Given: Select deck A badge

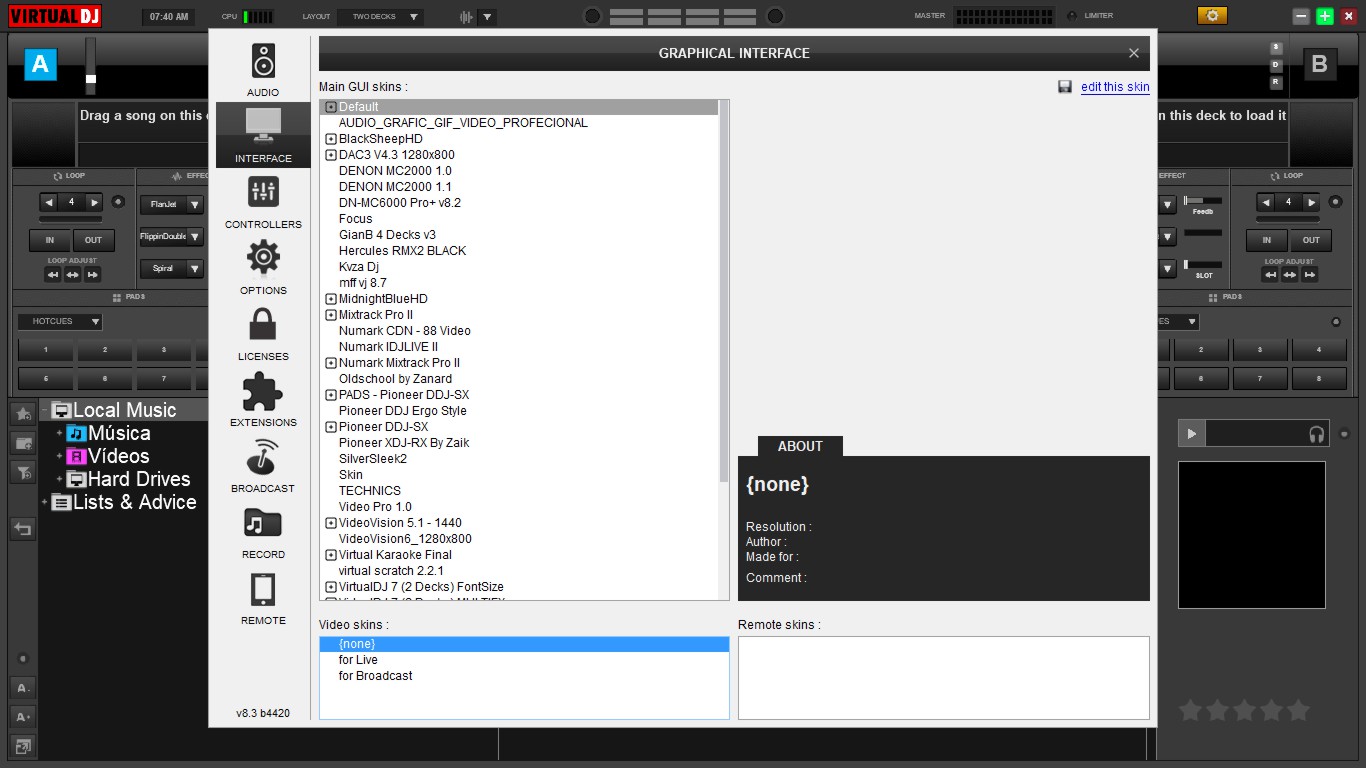Looking at the screenshot, I should pyautogui.click(x=40, y=65).
